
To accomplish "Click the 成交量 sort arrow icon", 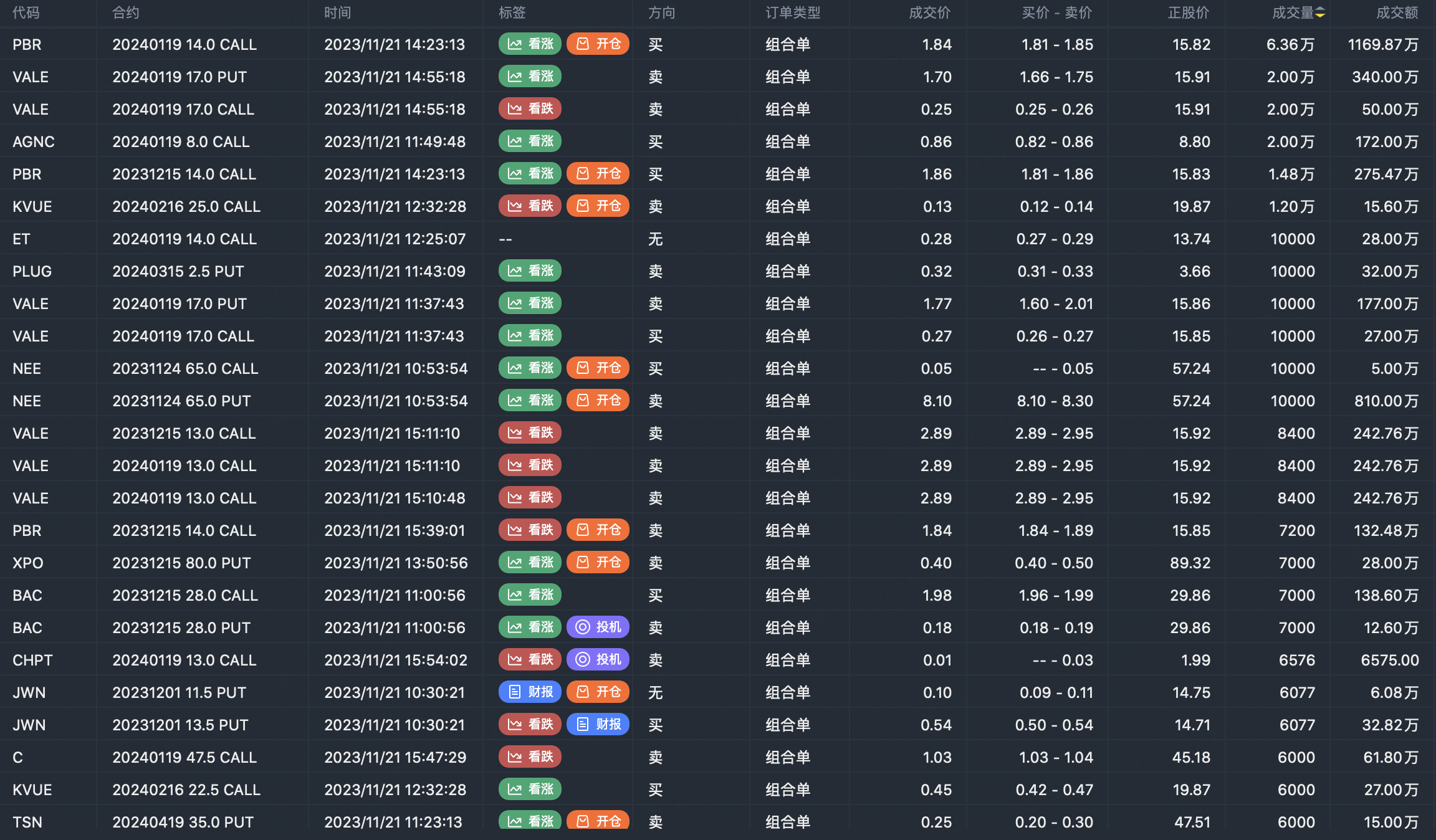I will point(1320,13).
